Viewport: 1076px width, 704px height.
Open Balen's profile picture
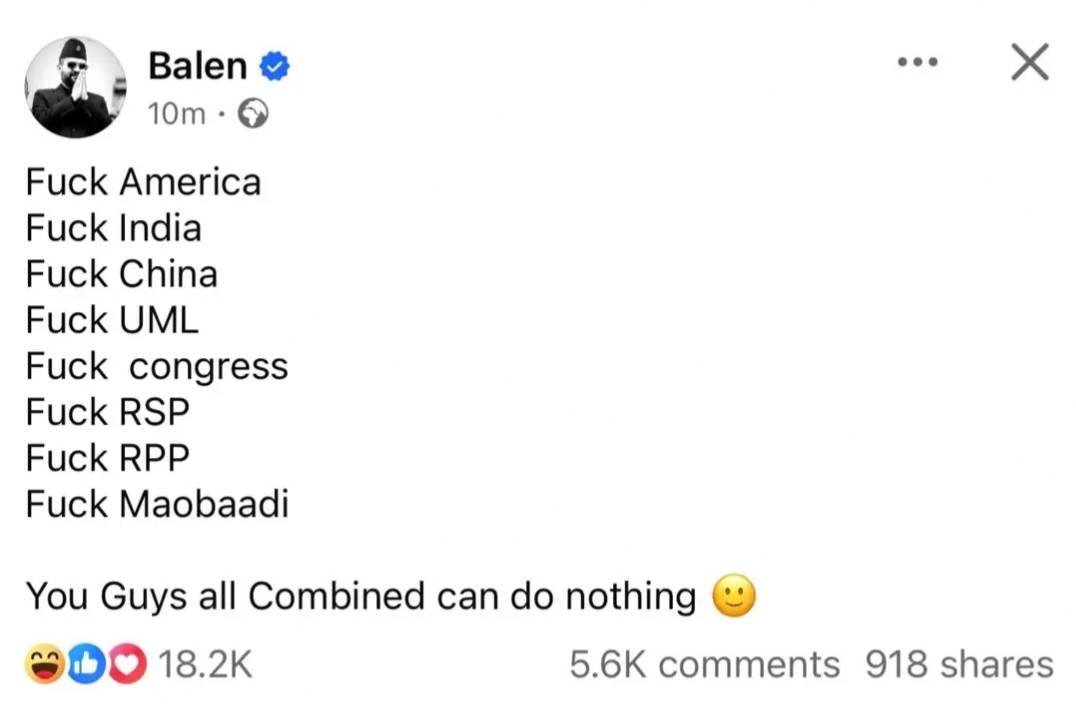point(76,88)
